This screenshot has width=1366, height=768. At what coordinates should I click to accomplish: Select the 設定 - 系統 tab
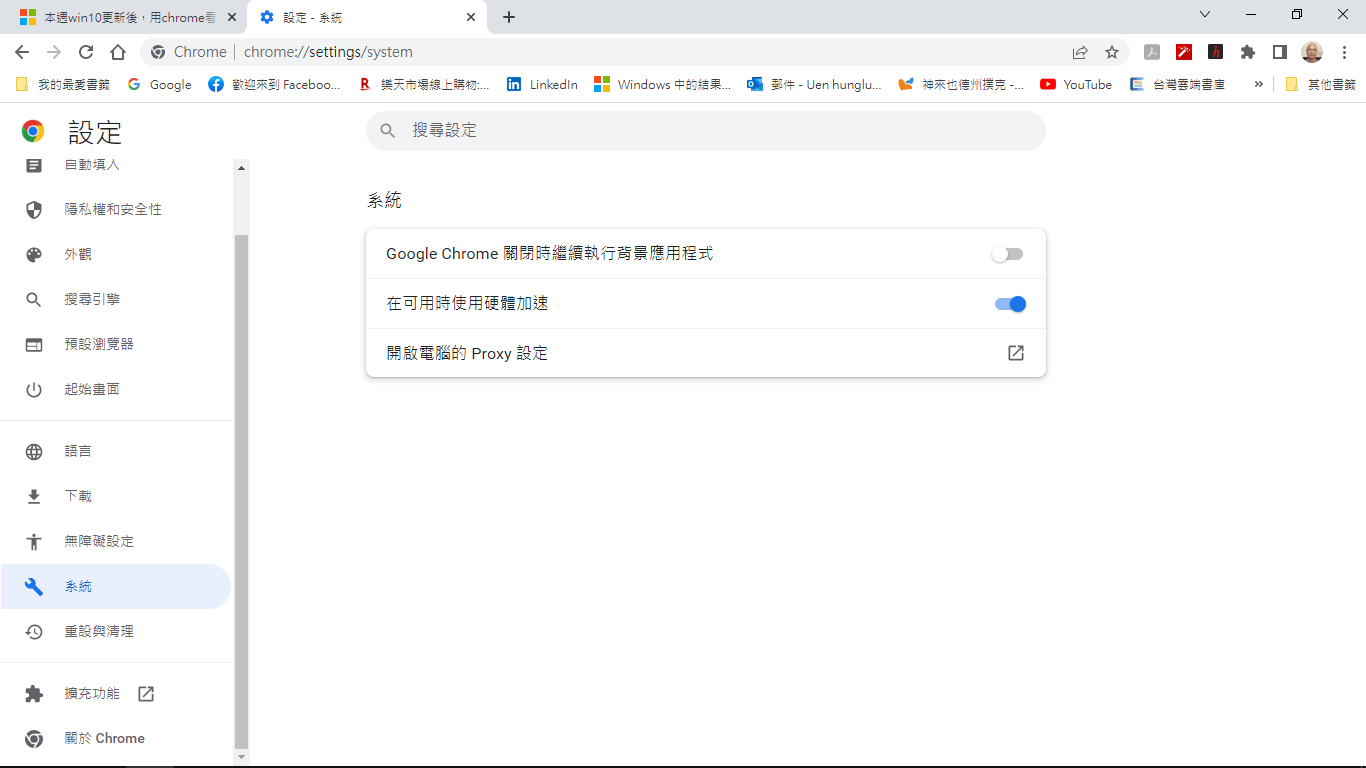point(367,17)
